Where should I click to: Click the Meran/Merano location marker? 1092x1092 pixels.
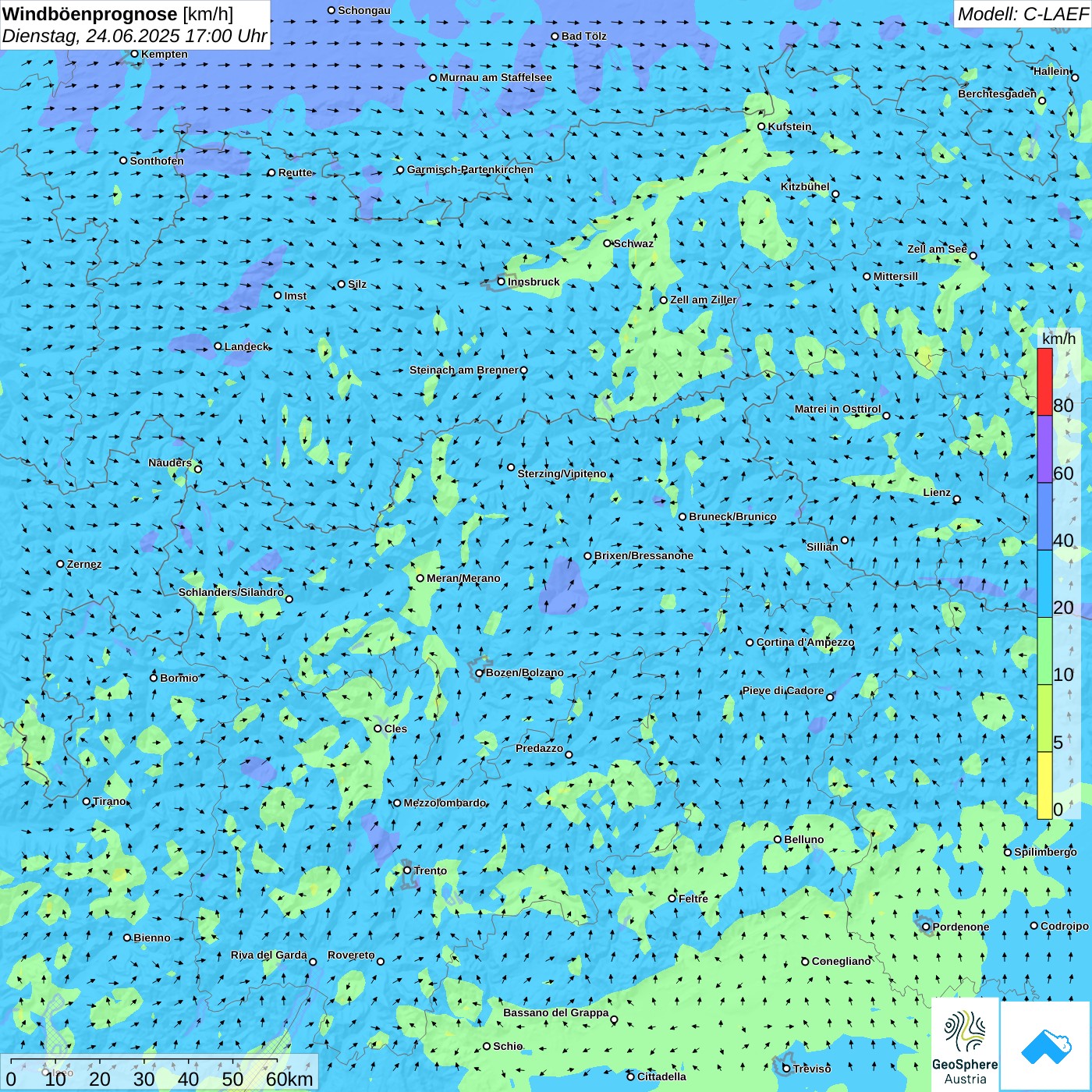pos(420,578)
